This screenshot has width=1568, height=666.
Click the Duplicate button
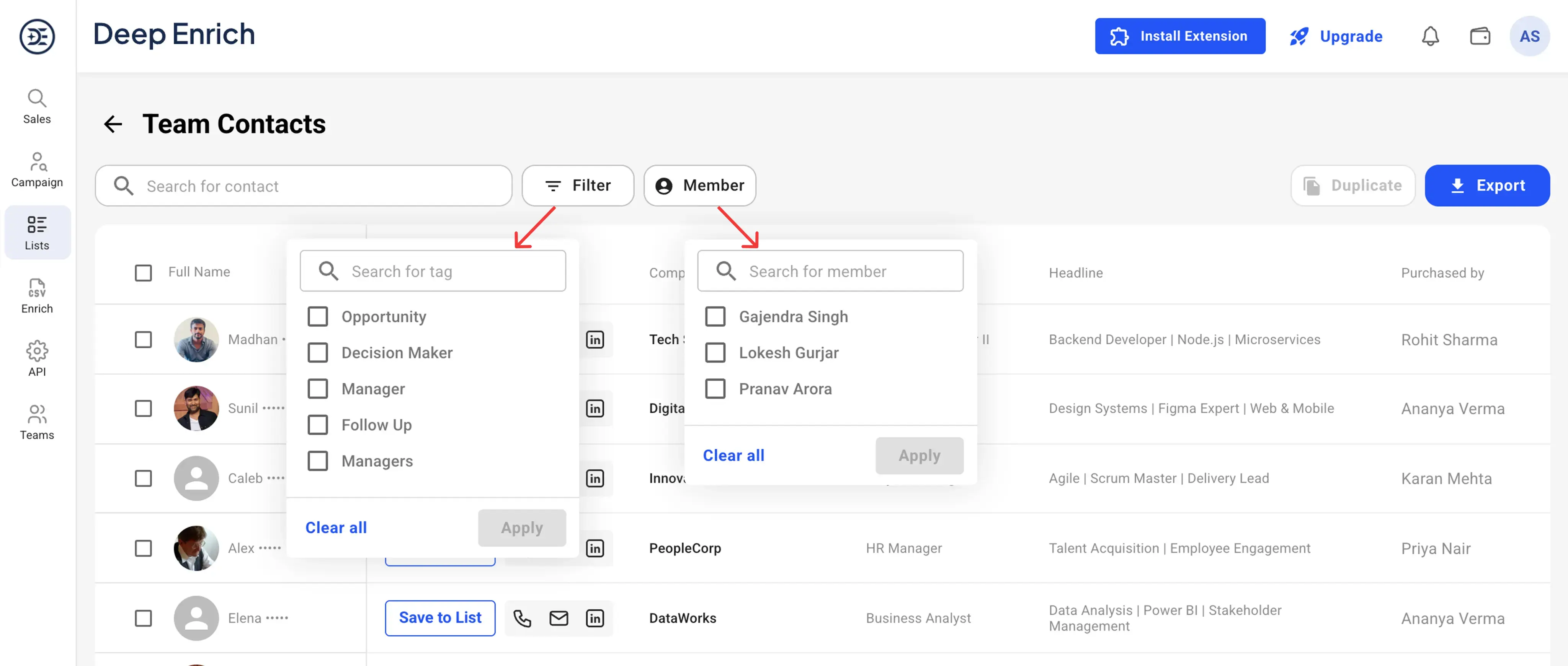(1352, 186)
